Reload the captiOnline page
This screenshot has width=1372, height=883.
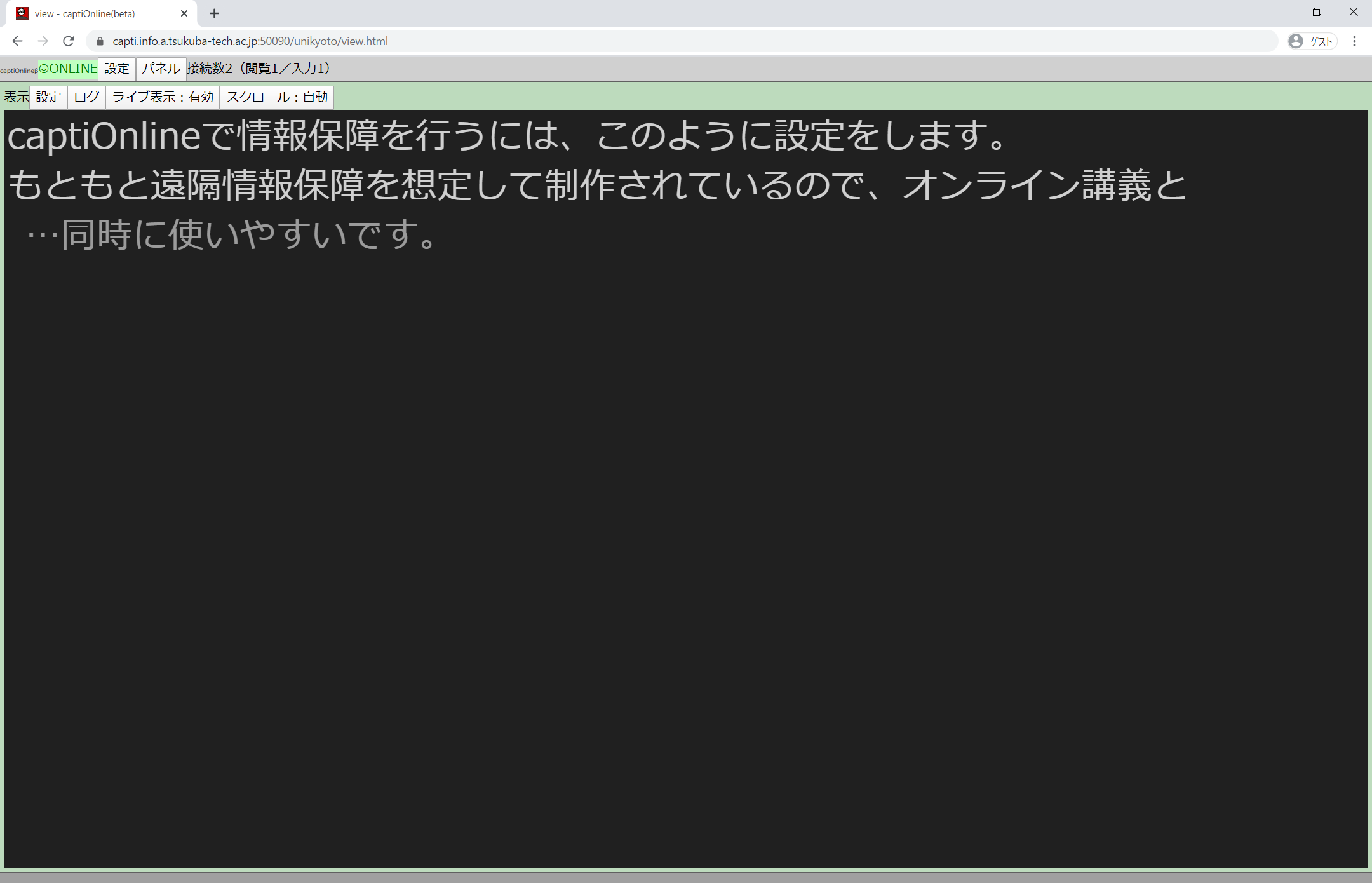(69, 41)
